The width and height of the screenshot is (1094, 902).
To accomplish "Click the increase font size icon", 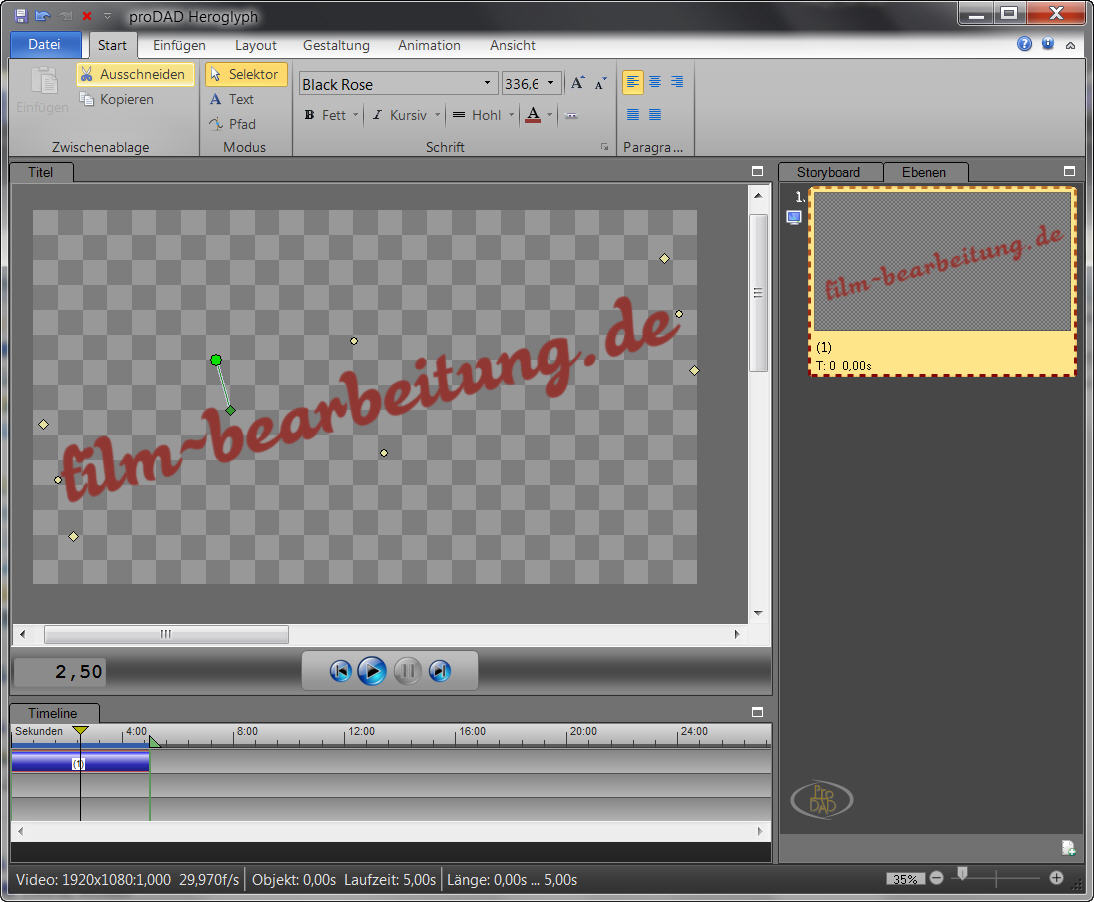I will tap(577, 84).
